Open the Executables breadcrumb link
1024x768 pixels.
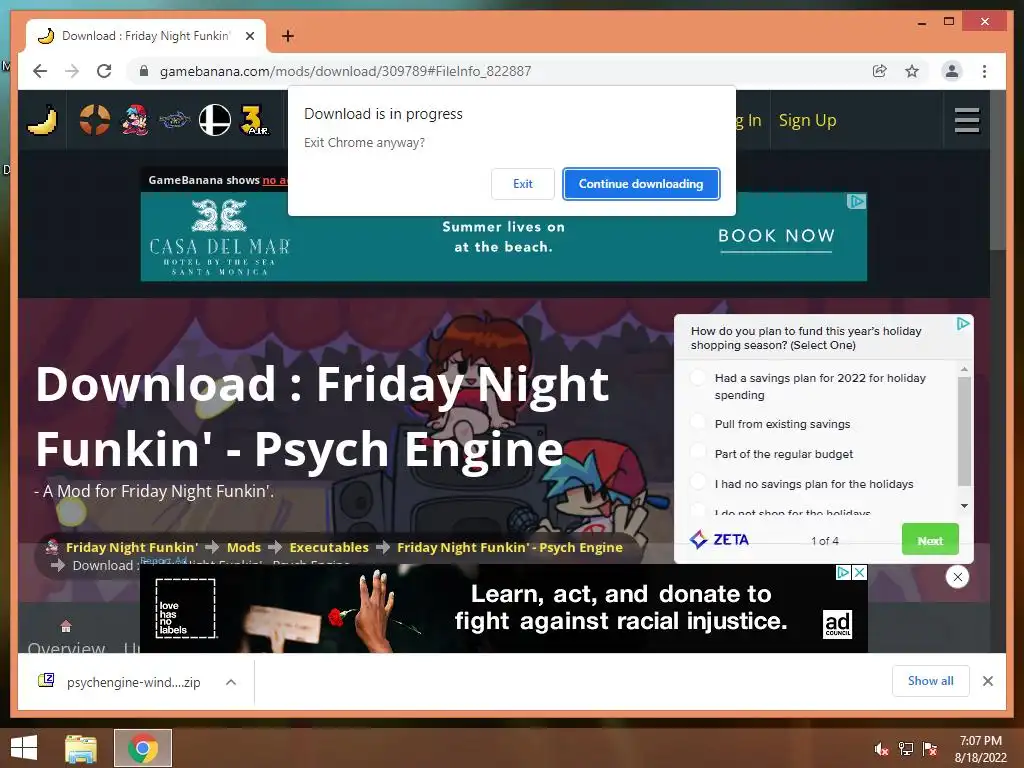tap(328, 547)
